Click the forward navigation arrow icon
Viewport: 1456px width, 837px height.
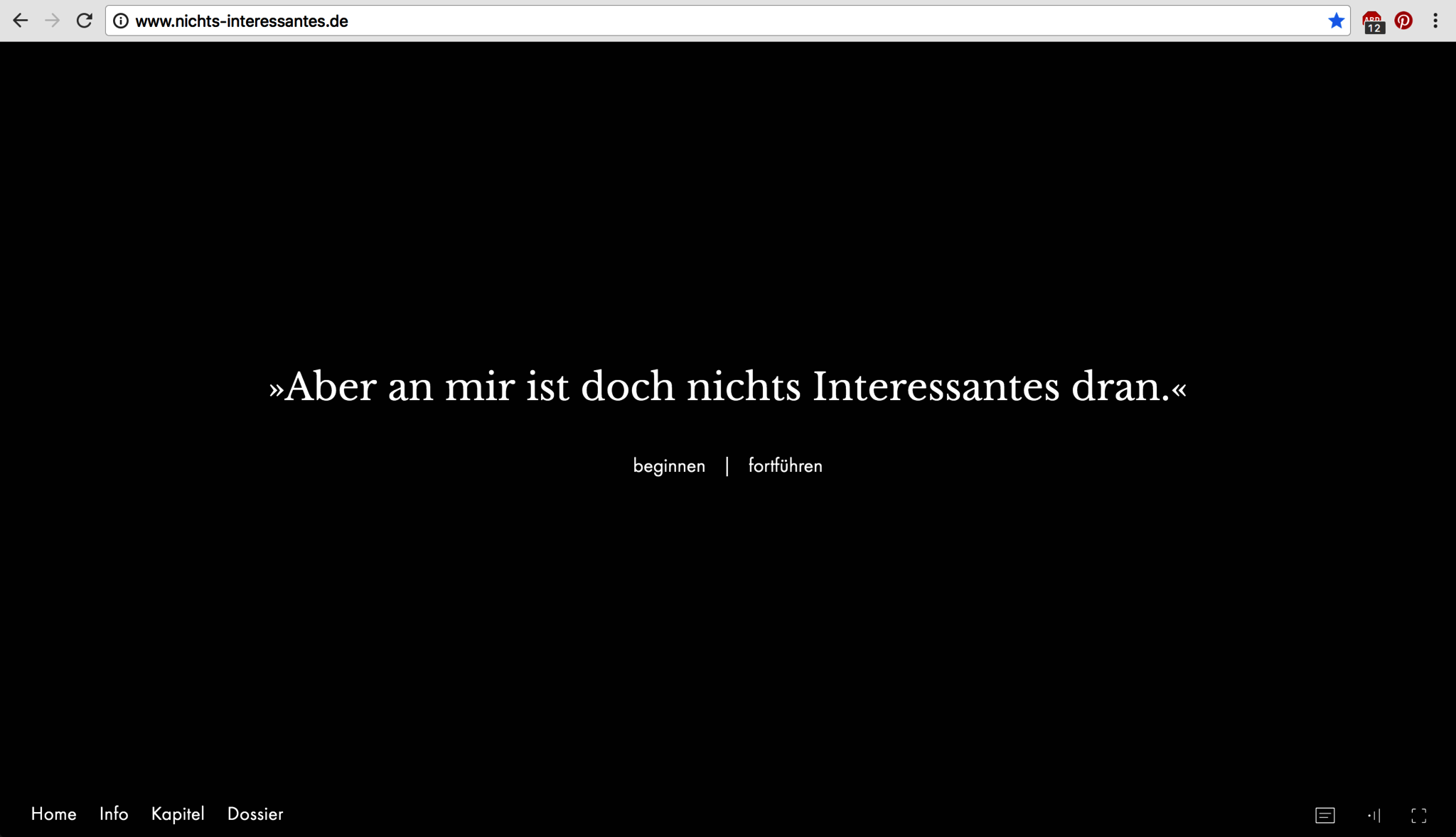(x=52, y=21)
